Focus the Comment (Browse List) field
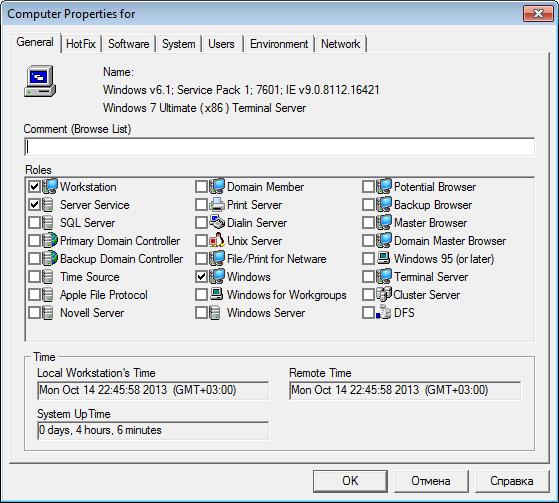The image size is (559, 503). coord(280,147)
